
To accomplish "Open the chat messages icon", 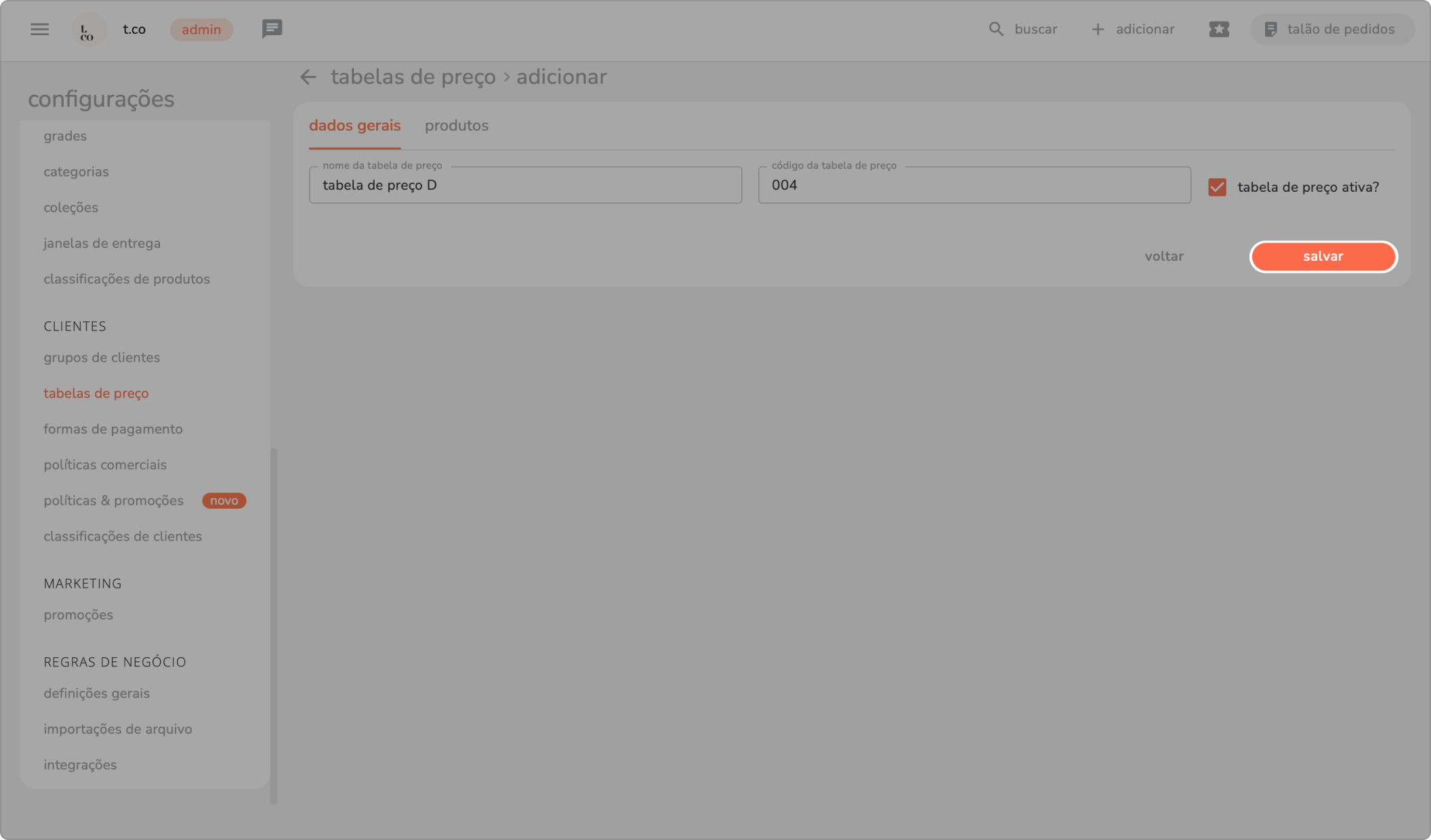I will [x=272, y=29].
